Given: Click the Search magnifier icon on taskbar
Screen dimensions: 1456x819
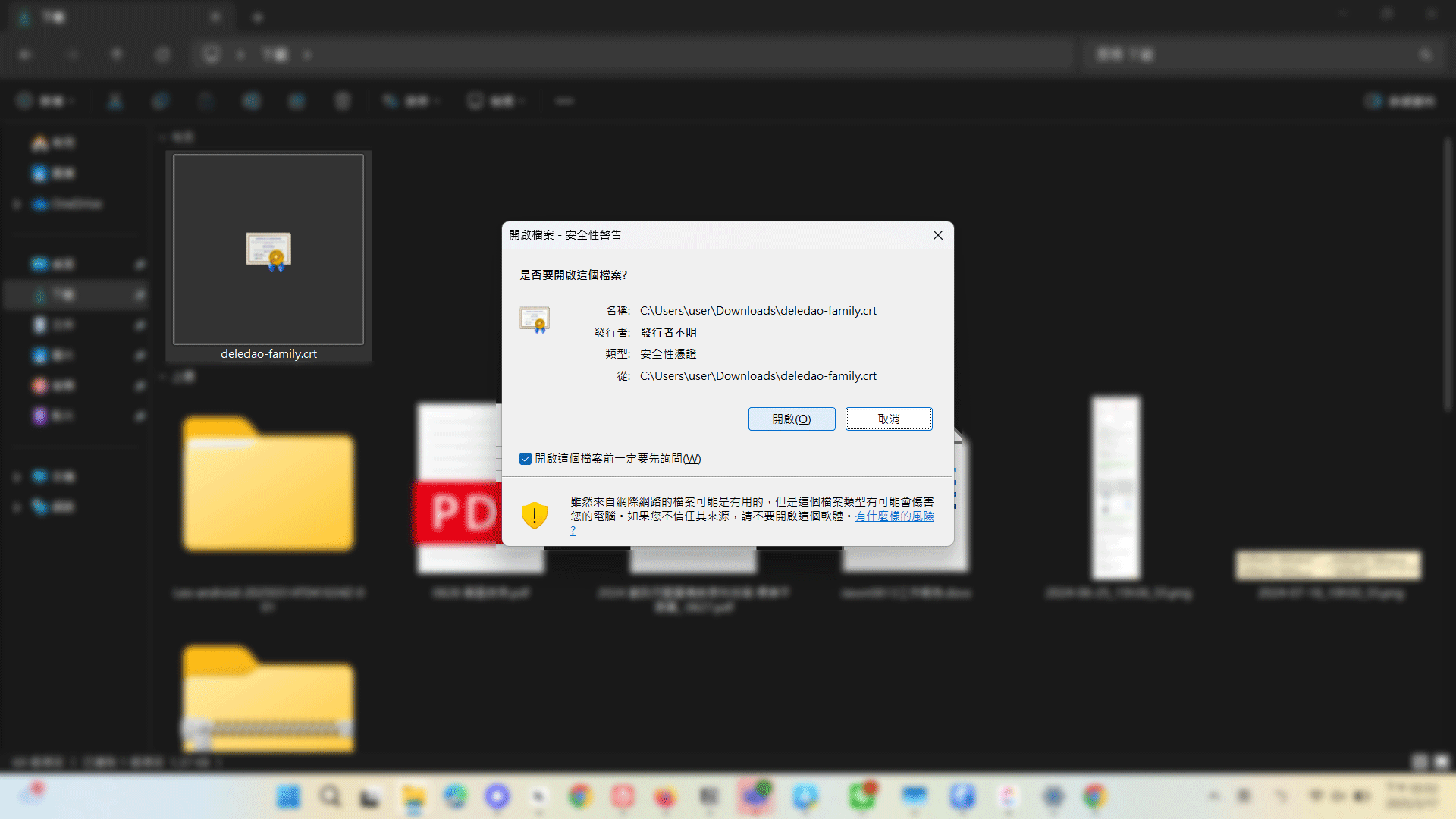Looking at the screenshot, I should click(330, 796).
